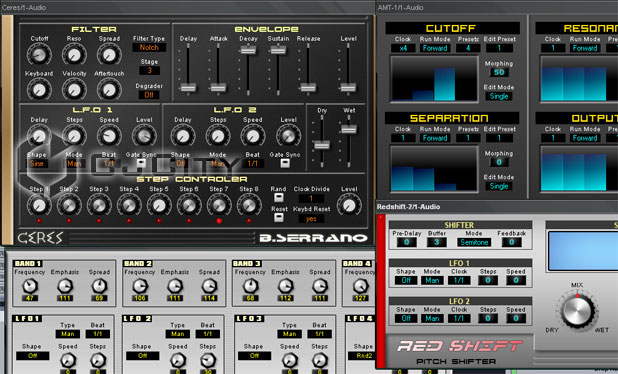Click the Band 1 Frequency knob
Image resolution: width=618 pixels, height=374 pixels.
click(30, 286)
